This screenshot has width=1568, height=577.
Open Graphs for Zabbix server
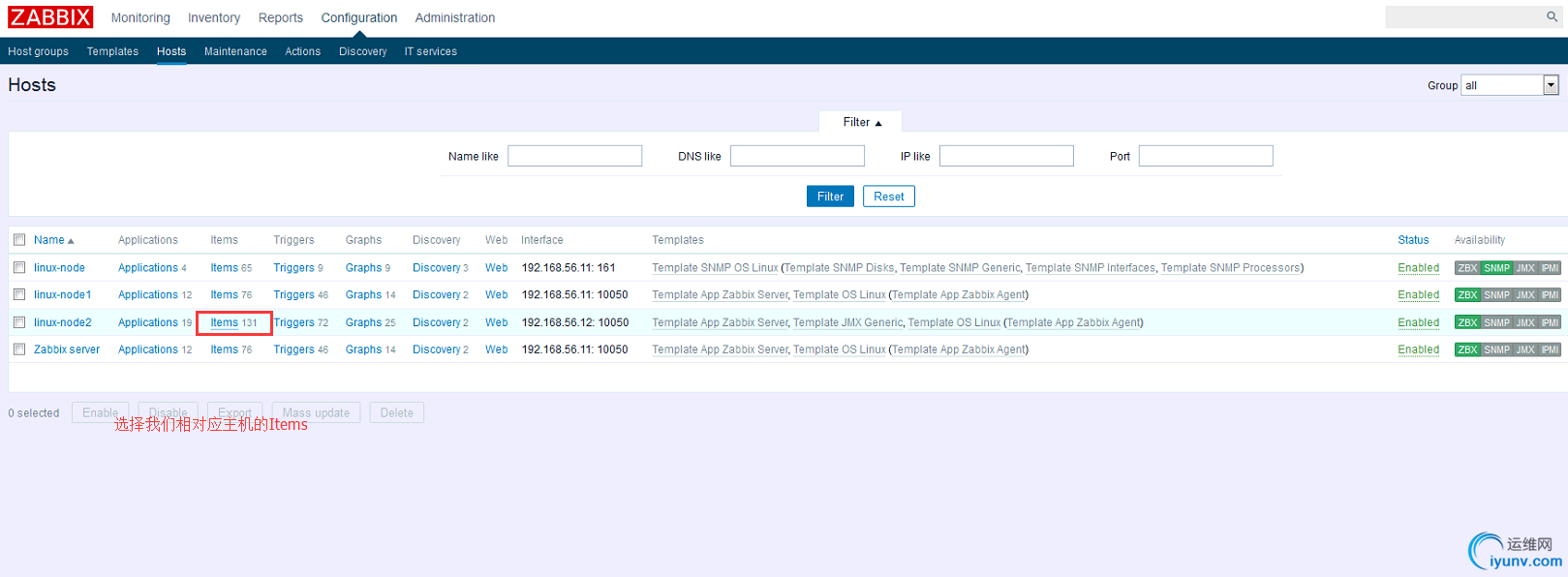click(364, 349)
